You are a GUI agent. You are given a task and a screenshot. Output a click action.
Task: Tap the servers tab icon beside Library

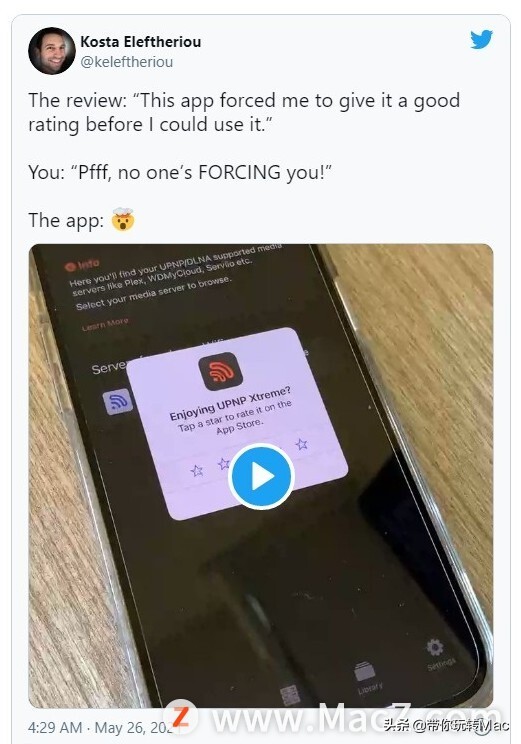(x=290, y=696)
